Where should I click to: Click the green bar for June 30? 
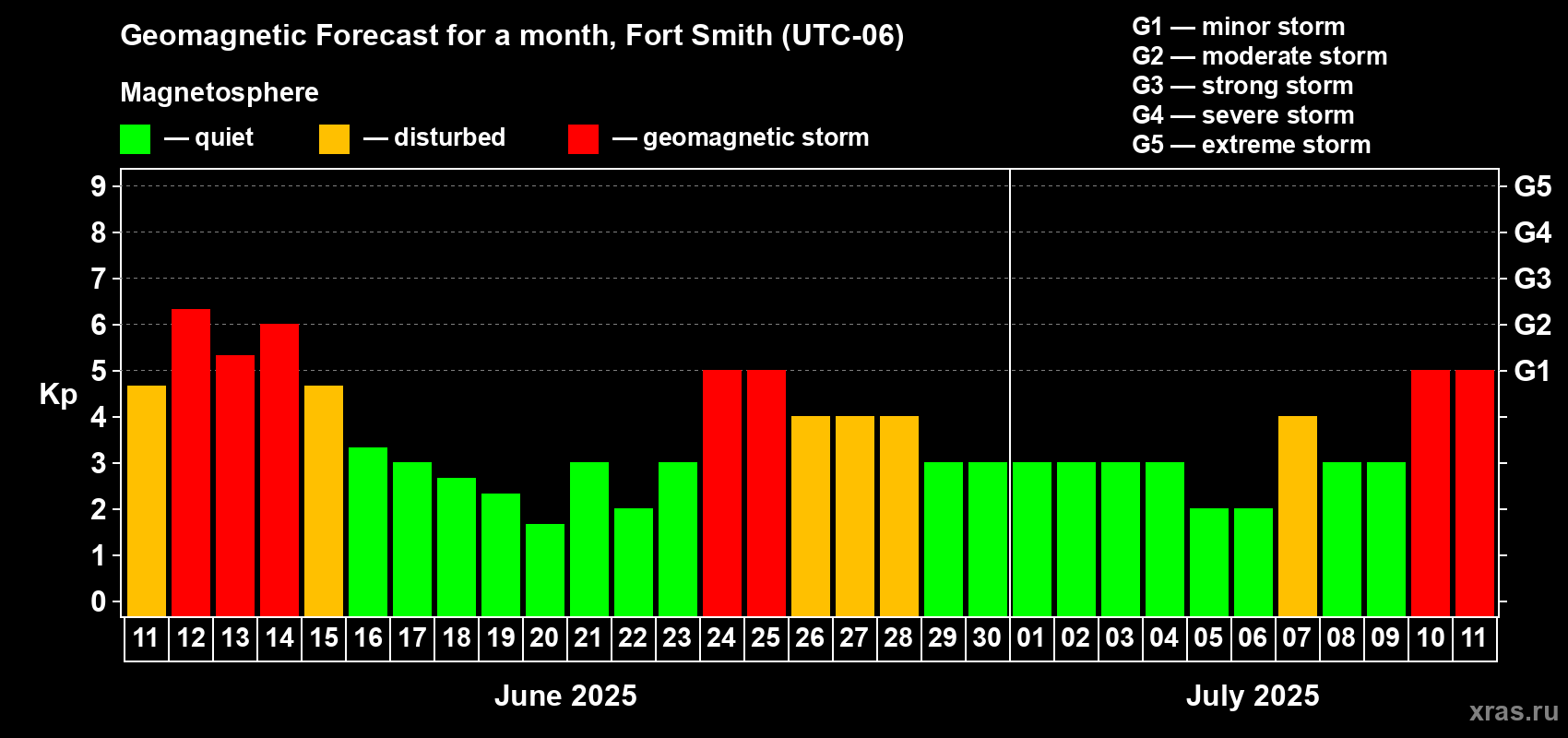click(988, 539)
